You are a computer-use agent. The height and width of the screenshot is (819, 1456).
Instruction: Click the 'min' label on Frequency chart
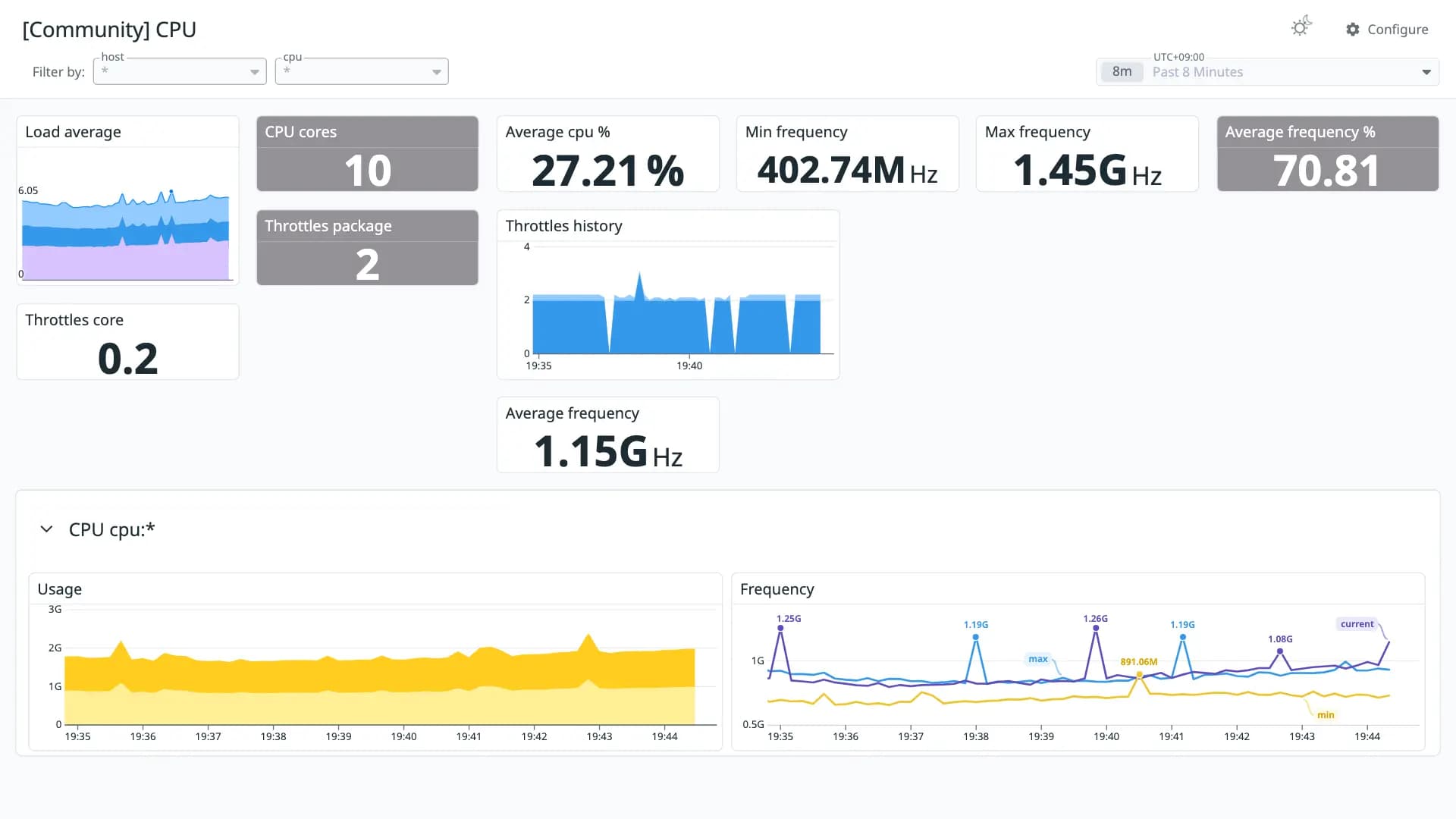click(1325, 715)
